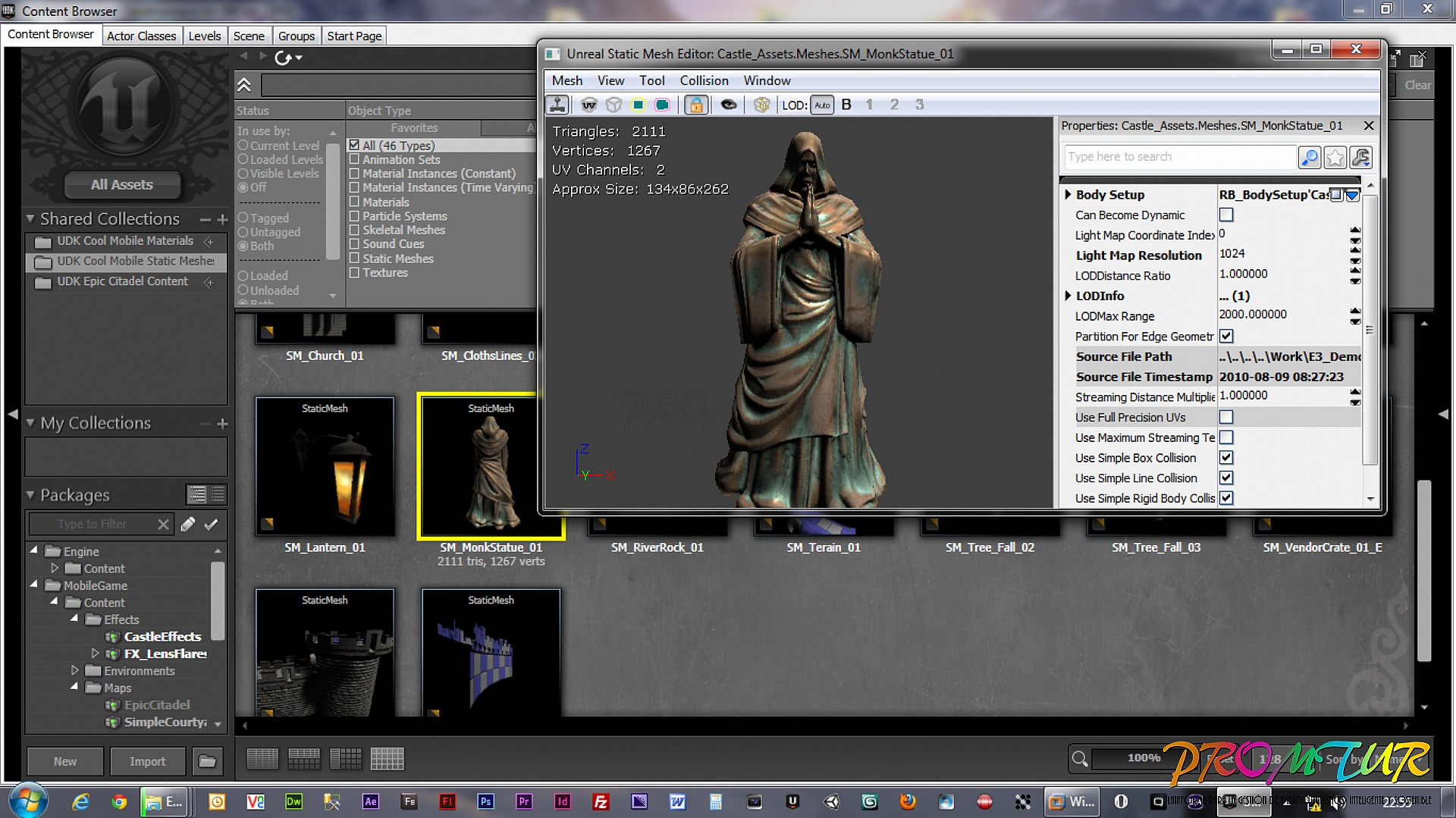Image resolution: width=1456 pixels, height=818 pixels.
Task: Enable the Can Become Dynamic checkbox
Action: pos(1225,215)
